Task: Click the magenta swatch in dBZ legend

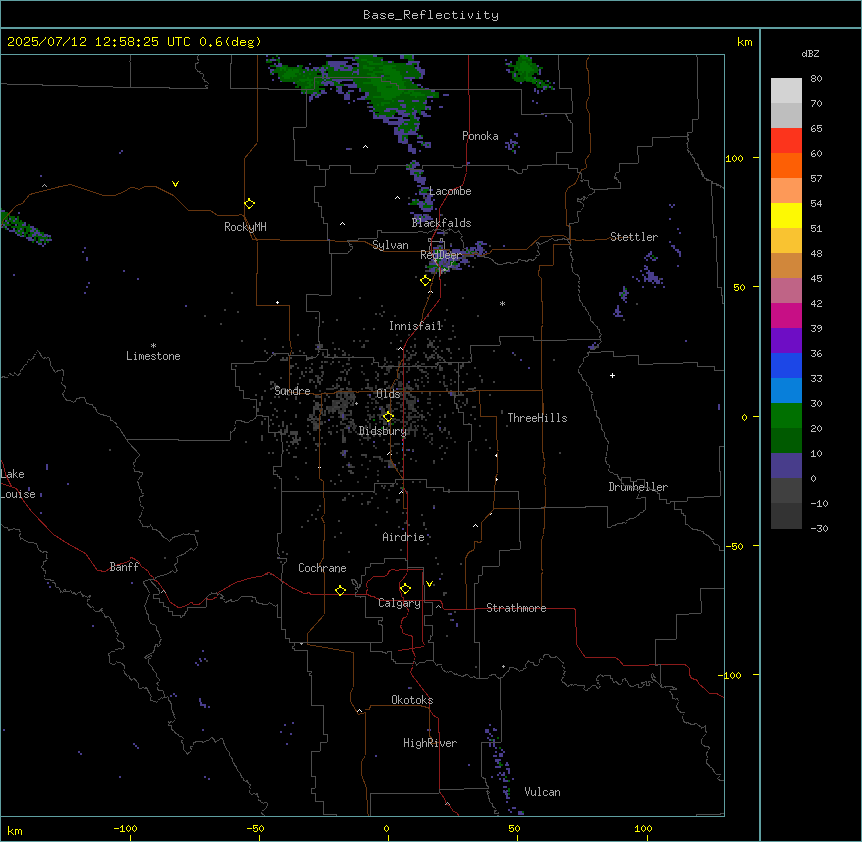Action: coord(786,315)
